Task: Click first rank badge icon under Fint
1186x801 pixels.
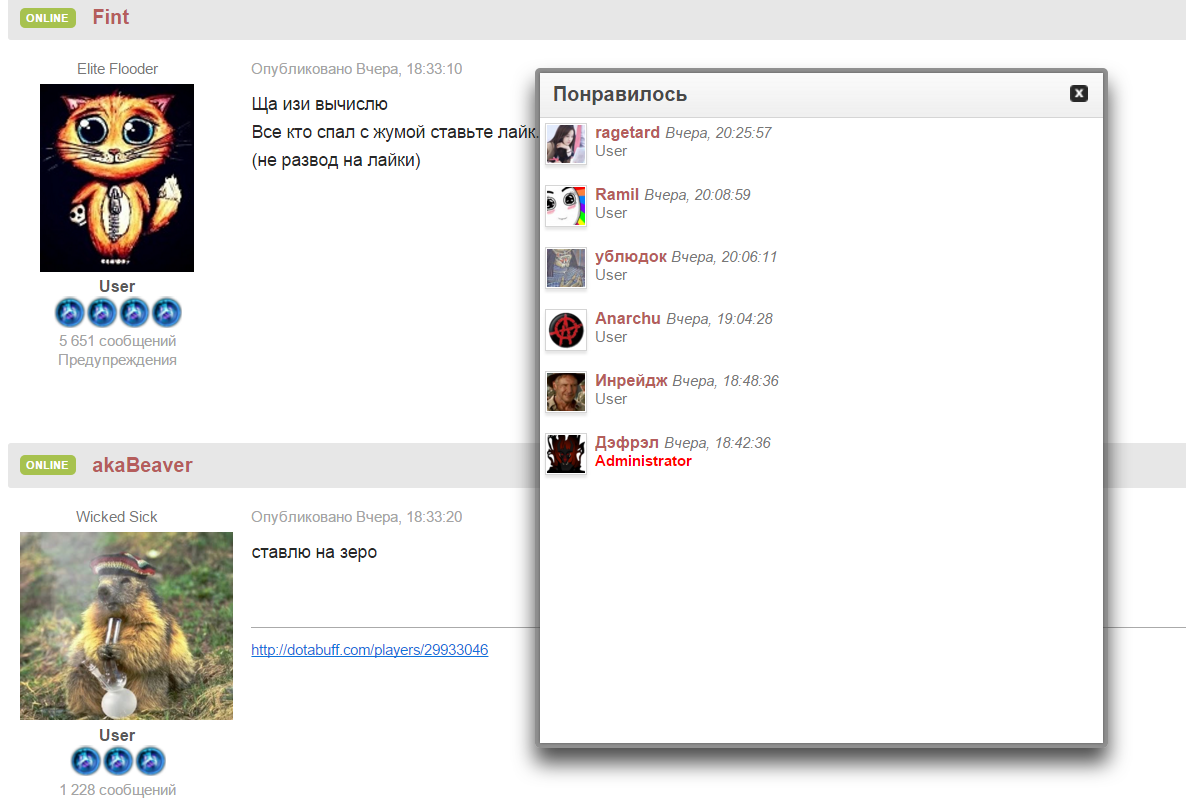Action: click(x=70, y=312)
